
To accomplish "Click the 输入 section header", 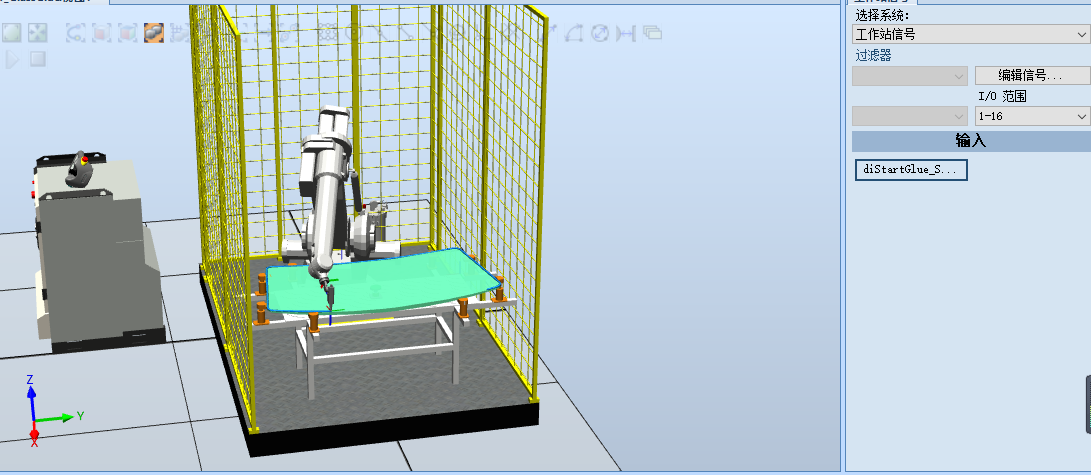I will (971, 141).
